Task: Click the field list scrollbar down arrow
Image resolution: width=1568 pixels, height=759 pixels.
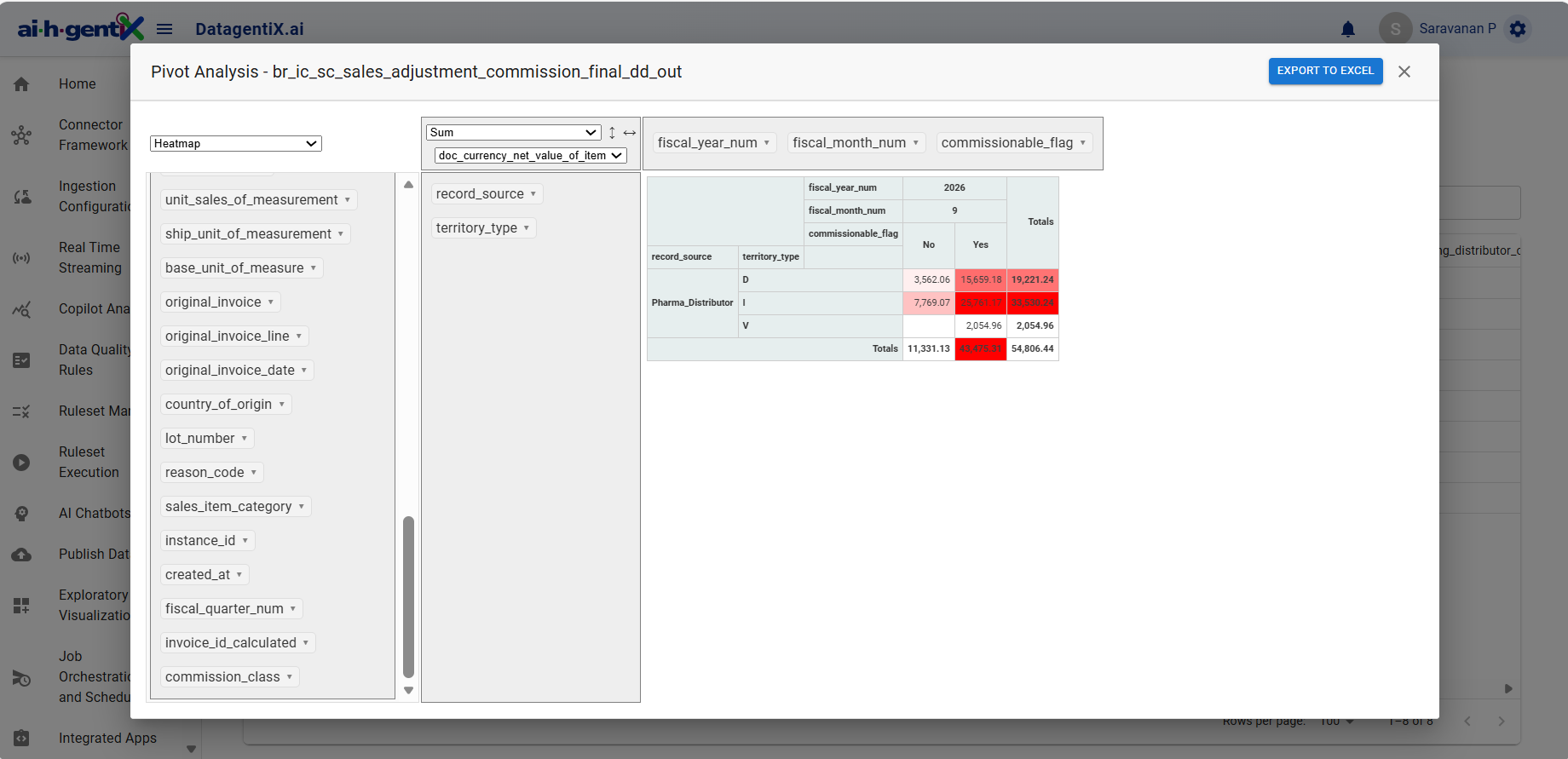Action: pos(409,691)
